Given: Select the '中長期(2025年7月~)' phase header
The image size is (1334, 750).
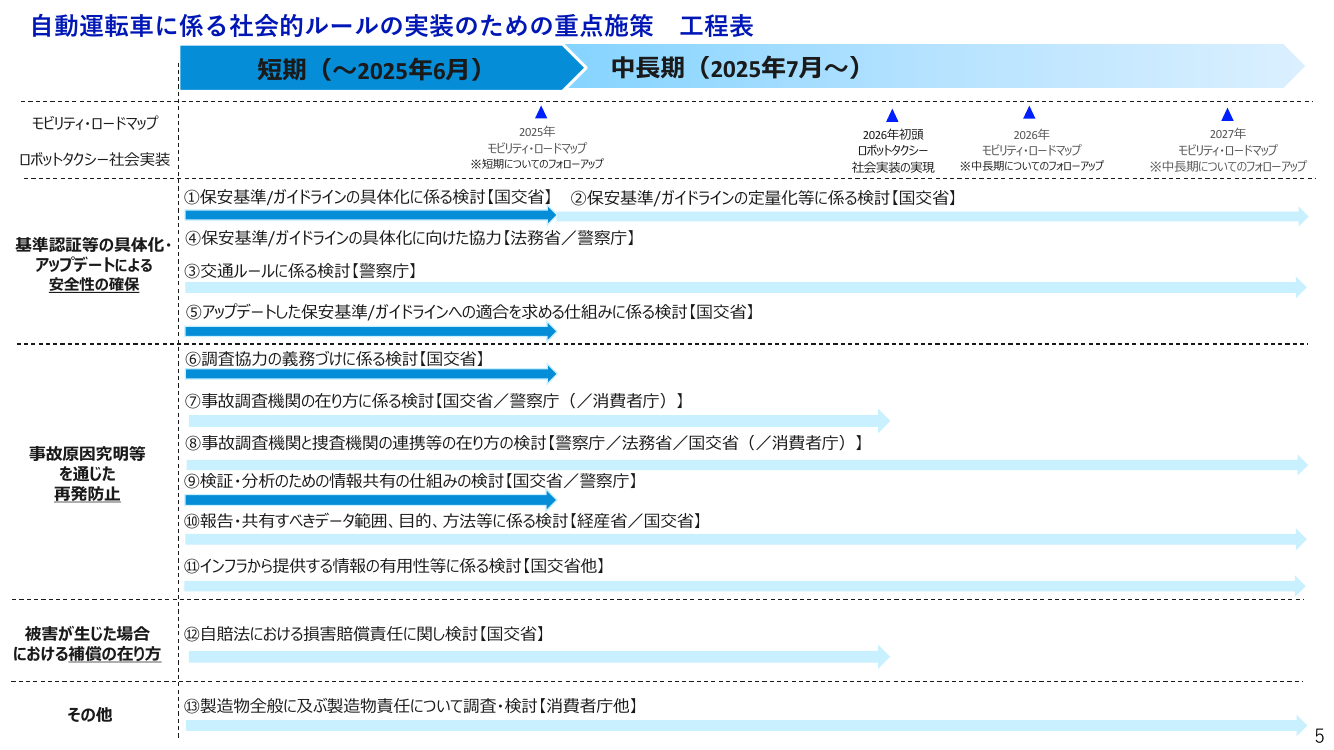Looking at the screenshot, I should pyautogui.click(x=935, y=68).
